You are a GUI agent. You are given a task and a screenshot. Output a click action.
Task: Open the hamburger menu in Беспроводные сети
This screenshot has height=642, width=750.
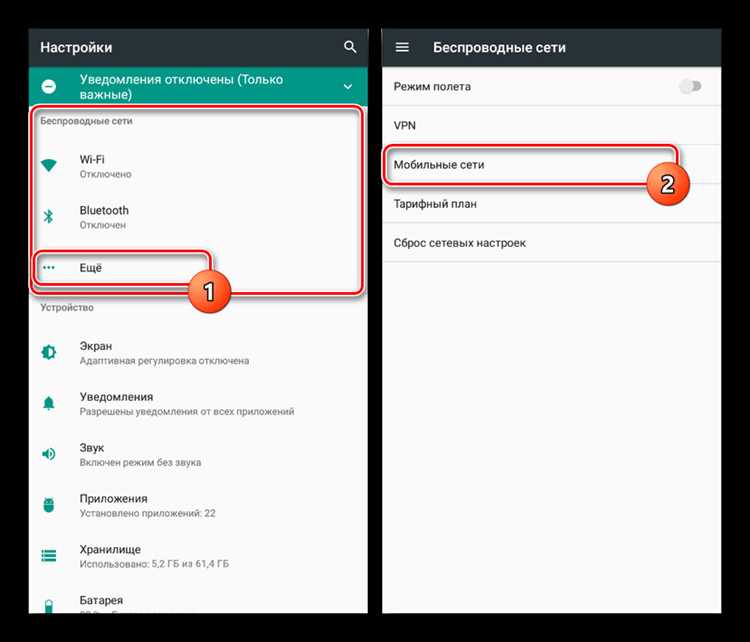(x=403, y=47)
